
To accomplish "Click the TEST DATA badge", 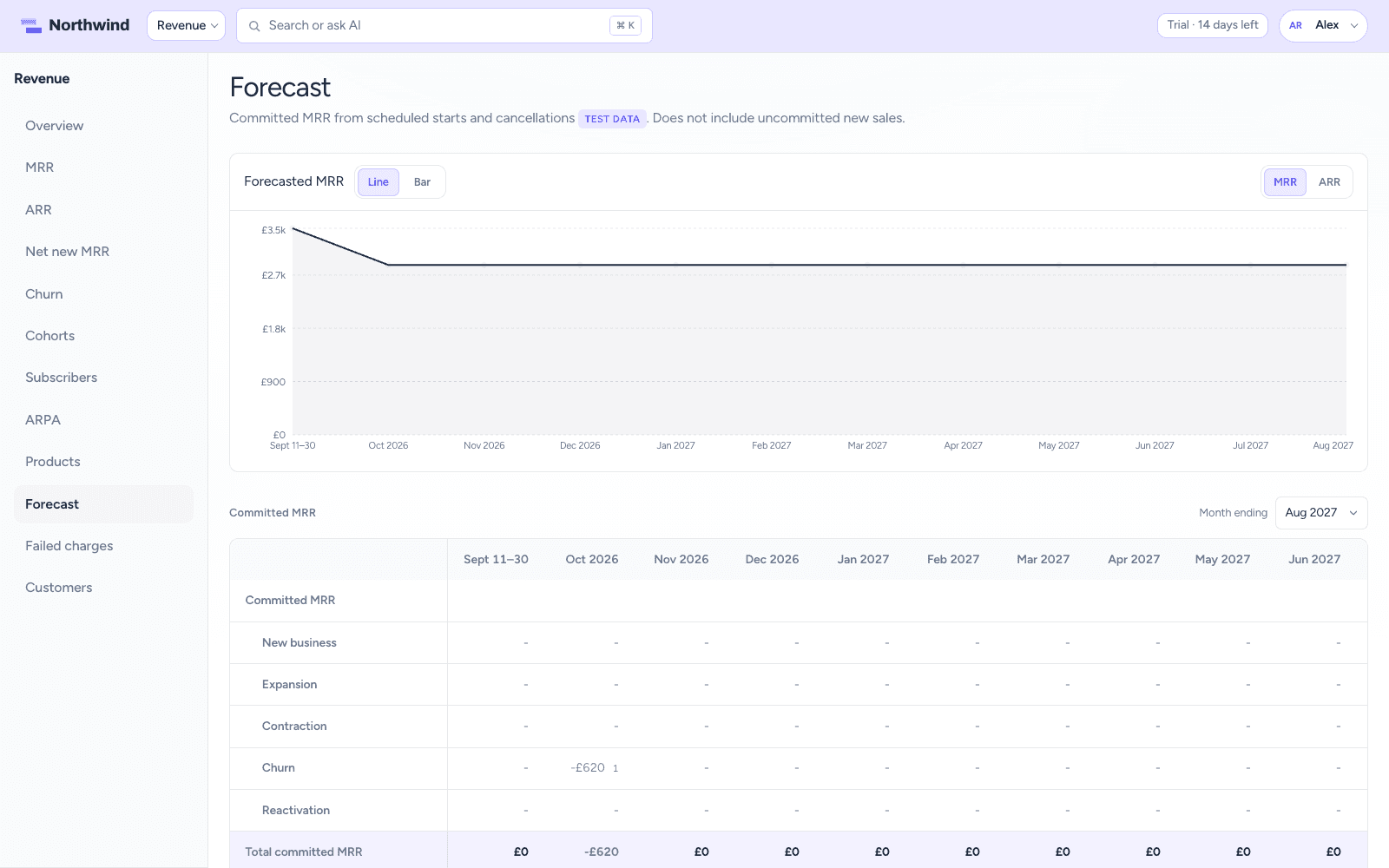I will (x=612, y=119).
